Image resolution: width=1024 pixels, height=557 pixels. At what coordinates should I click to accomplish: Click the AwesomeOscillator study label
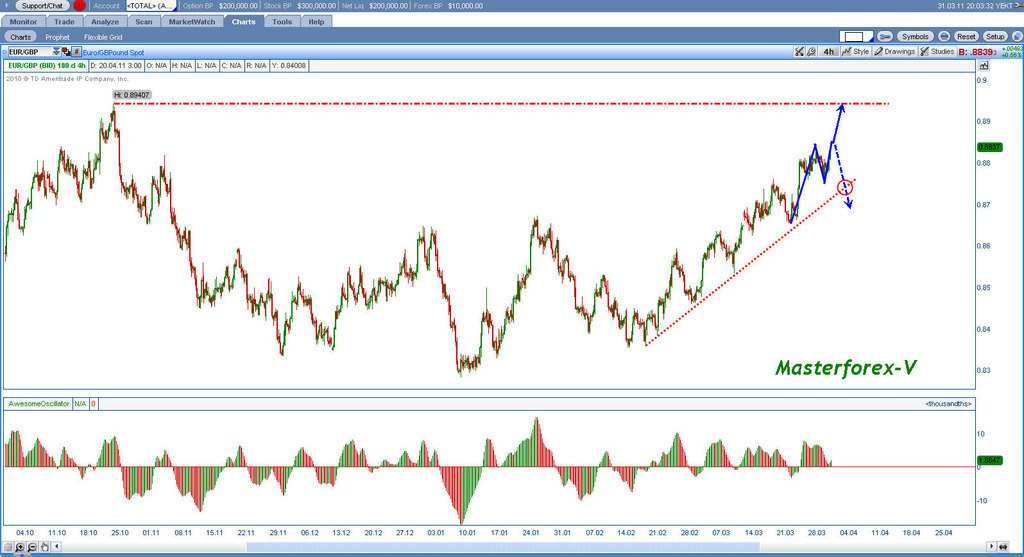click(x=39, y=404)
